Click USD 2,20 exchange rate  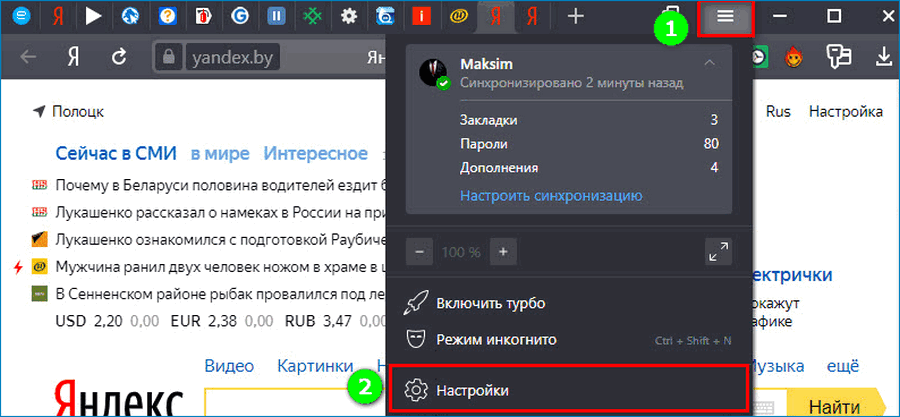point(89,321)
